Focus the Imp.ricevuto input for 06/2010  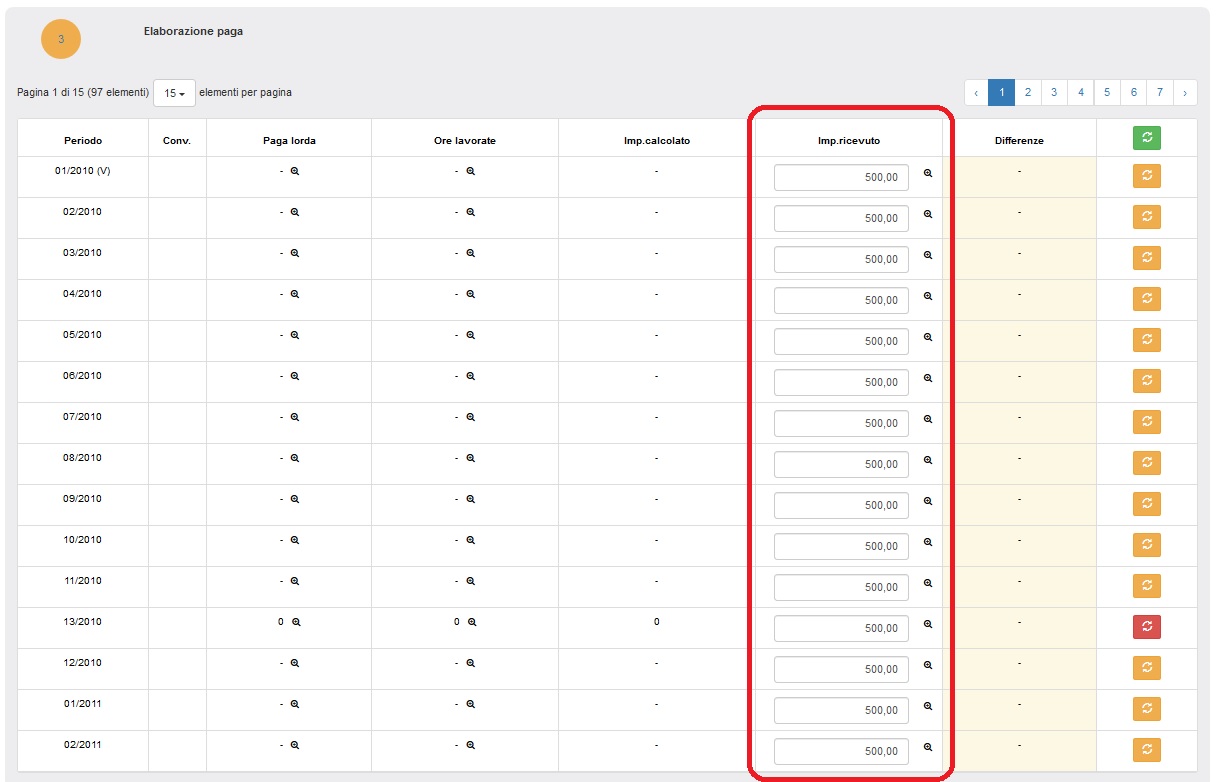coord(841,382)
